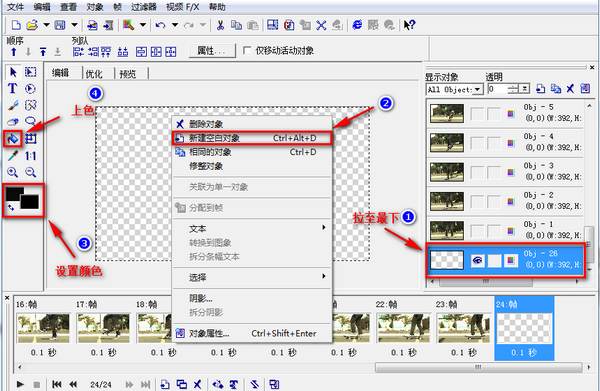This screenshot has width=600, height=391.
Task: Step back to previous frame
Action: coord(73,384)
